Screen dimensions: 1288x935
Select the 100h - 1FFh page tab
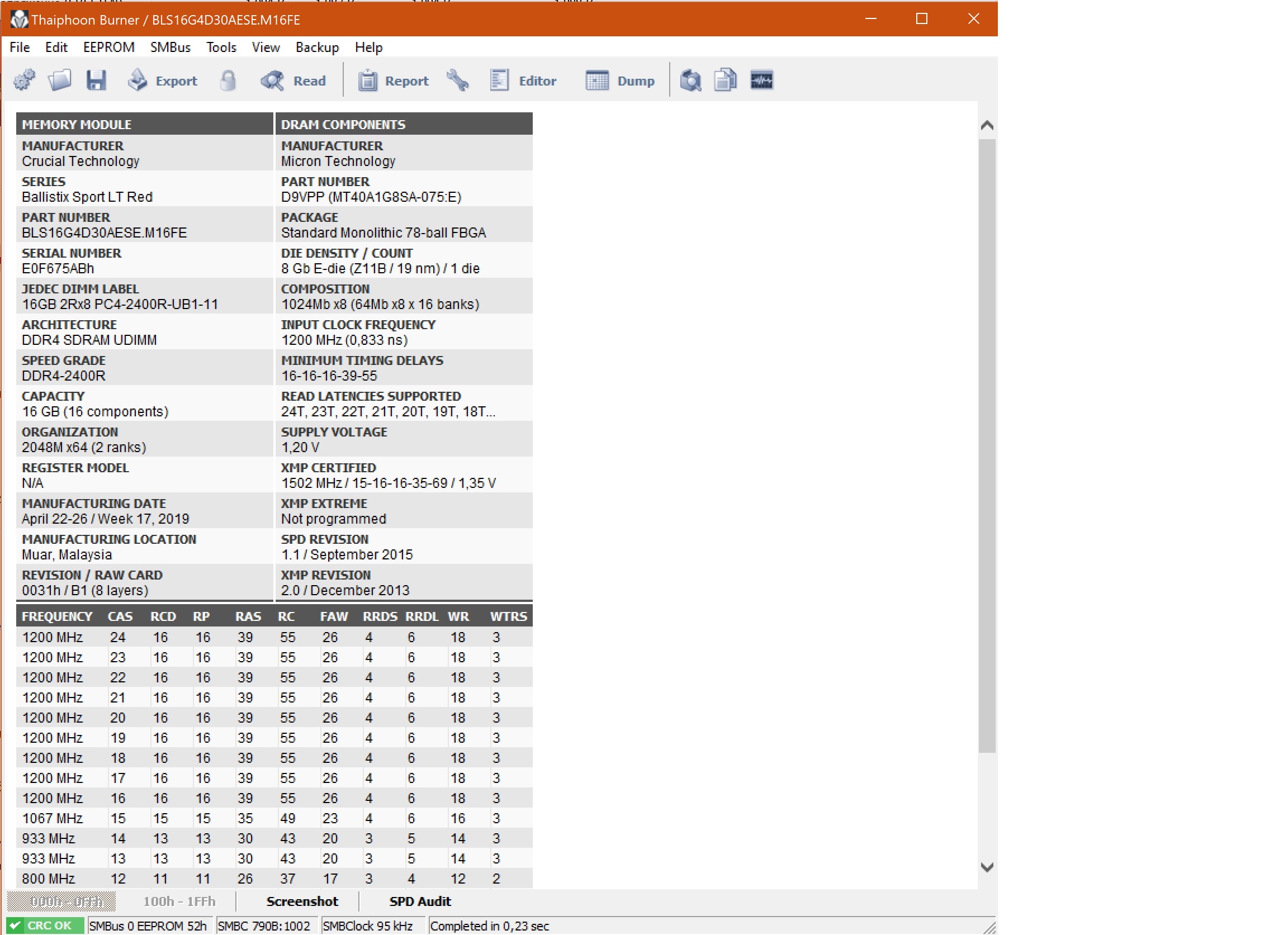pyautogui.click(x=179, y=901)
